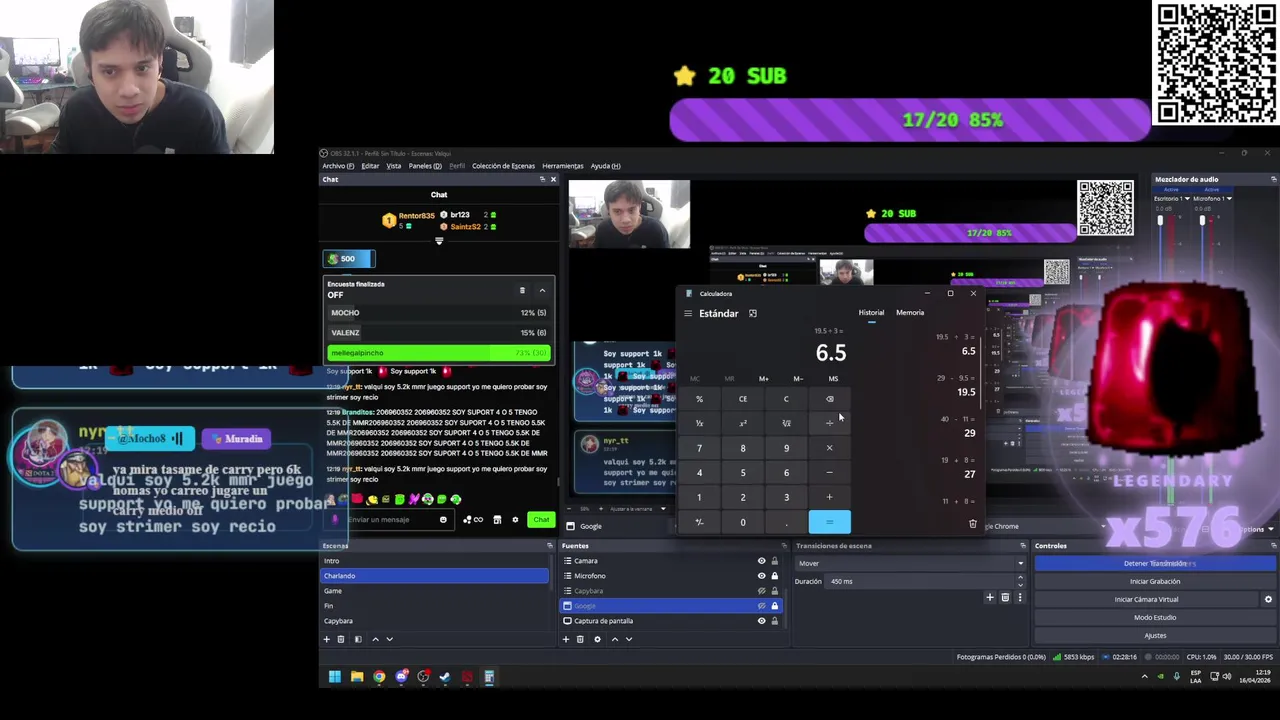1280x720 pixels.
Task: Open File Explorer from the taskbar
Action: pos(357,677)
